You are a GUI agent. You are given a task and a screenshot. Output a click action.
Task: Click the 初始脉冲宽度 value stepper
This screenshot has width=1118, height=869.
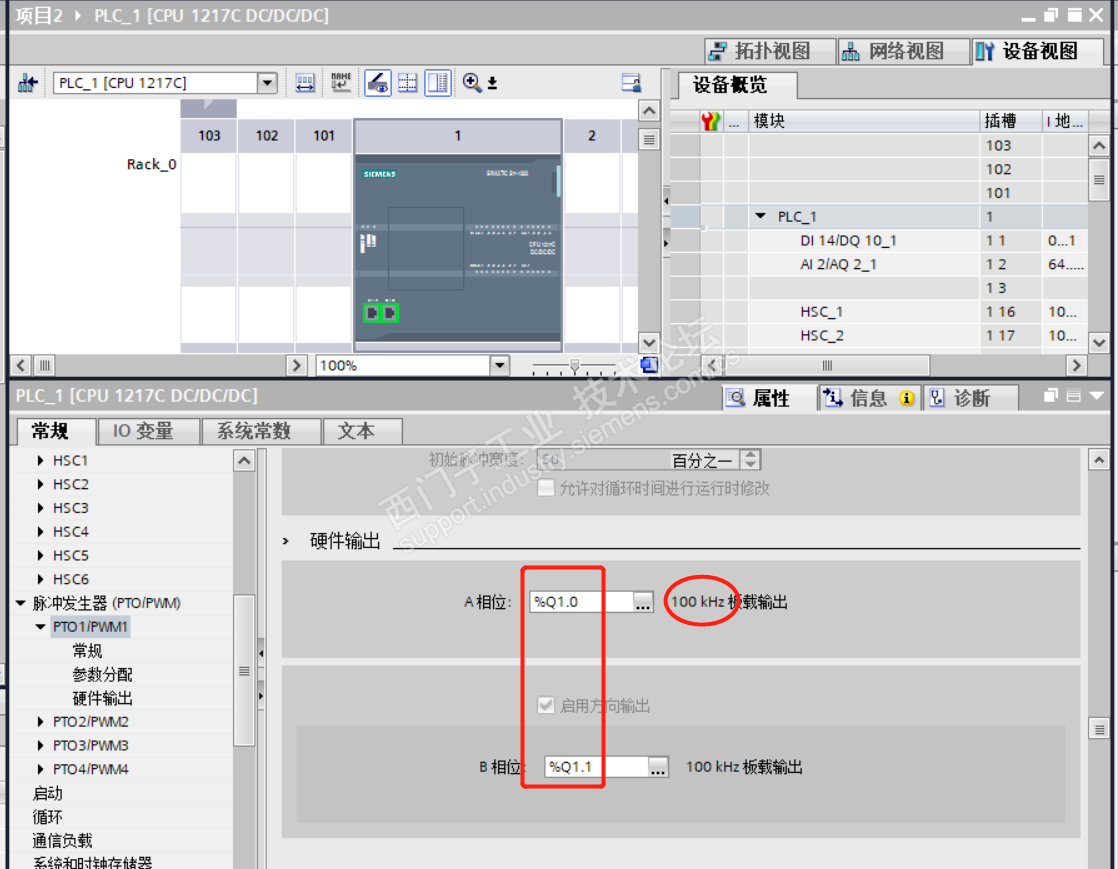click(x=750, y=460)
